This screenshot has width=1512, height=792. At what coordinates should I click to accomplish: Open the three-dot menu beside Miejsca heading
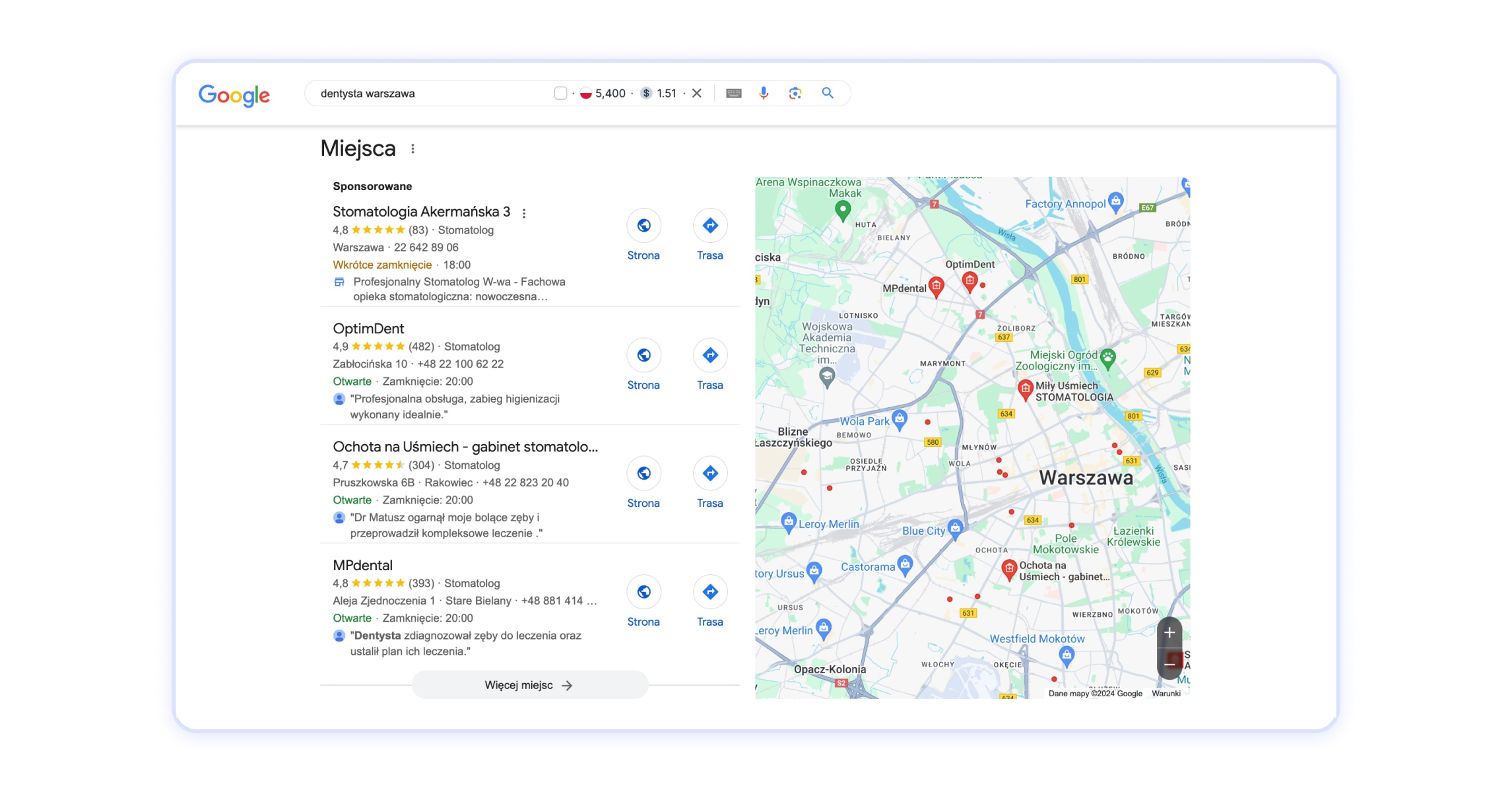coord(412,149)
